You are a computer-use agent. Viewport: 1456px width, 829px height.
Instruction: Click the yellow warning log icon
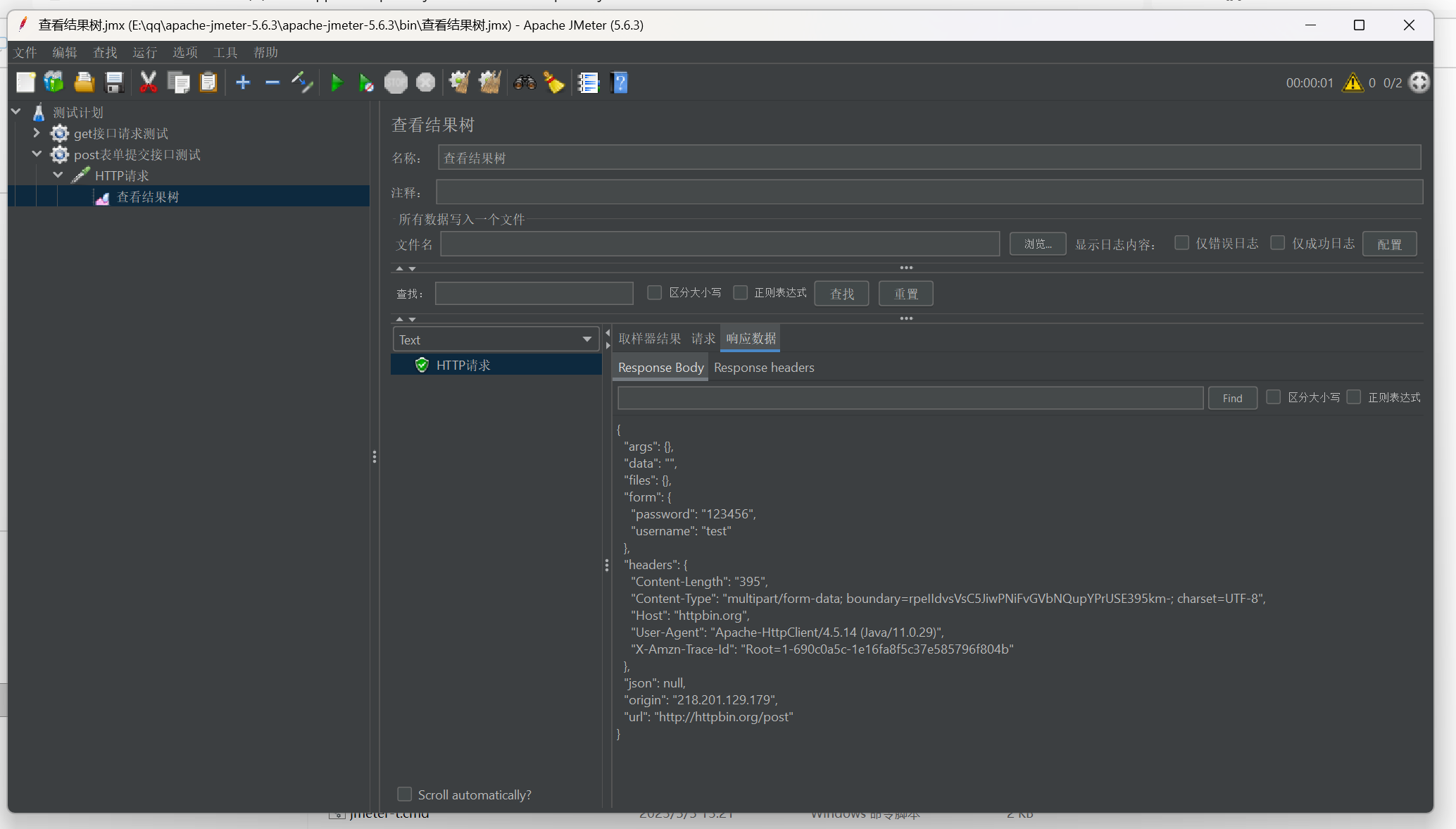[x=1353, y=83]
